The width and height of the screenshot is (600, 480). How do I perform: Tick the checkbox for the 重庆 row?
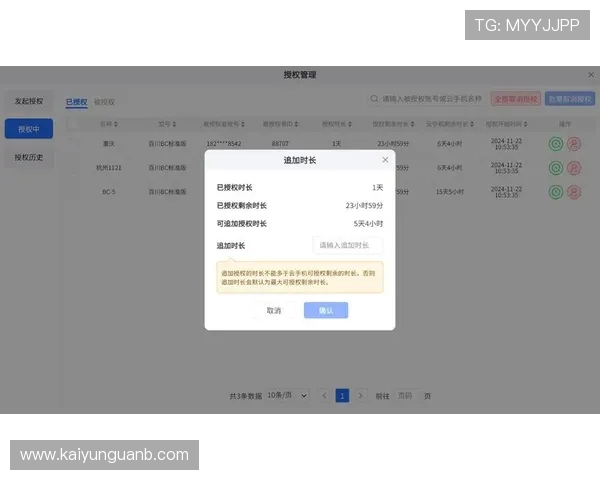tap(73, 144)
